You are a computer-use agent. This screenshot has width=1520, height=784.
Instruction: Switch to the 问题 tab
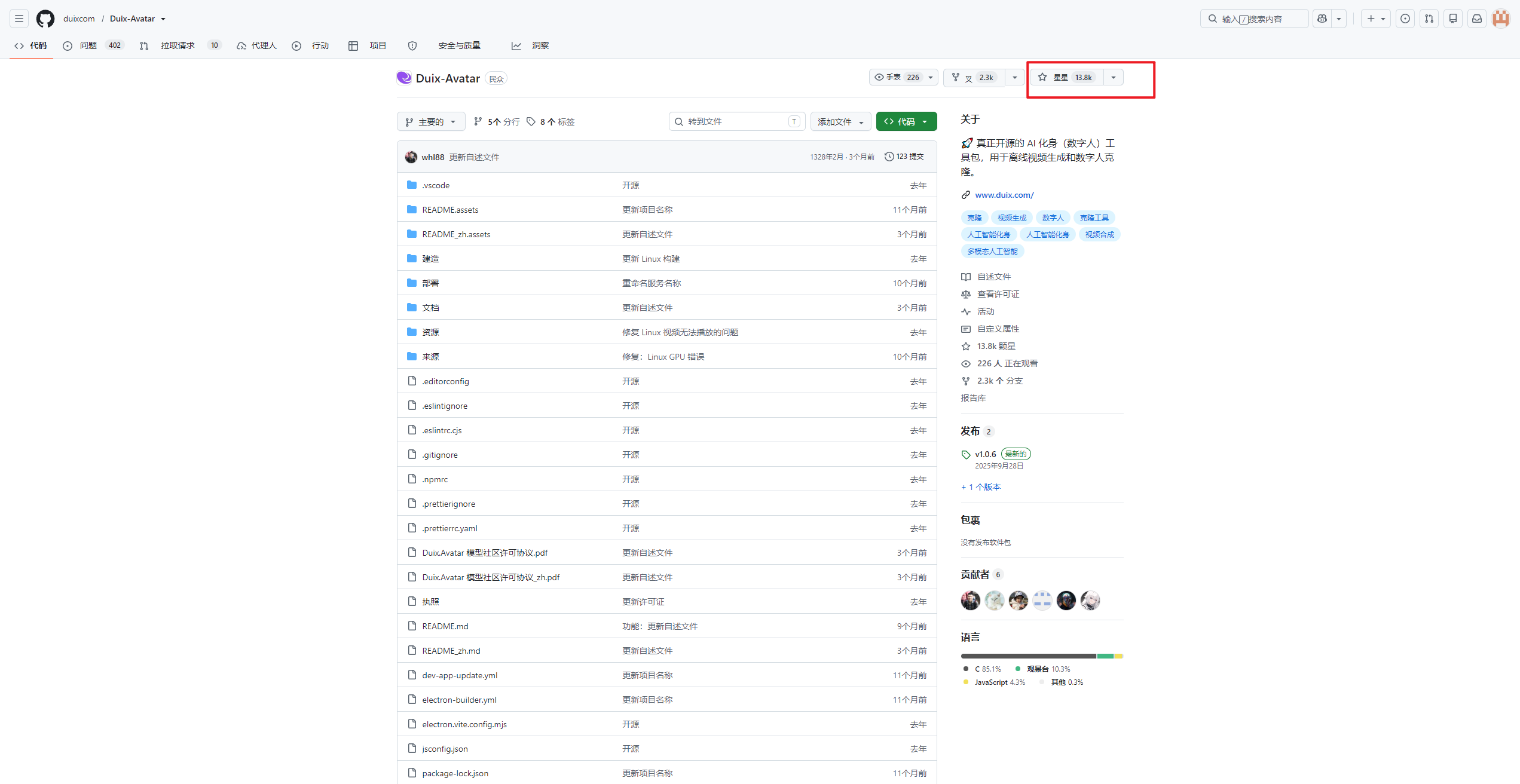[x=93, y=45]
